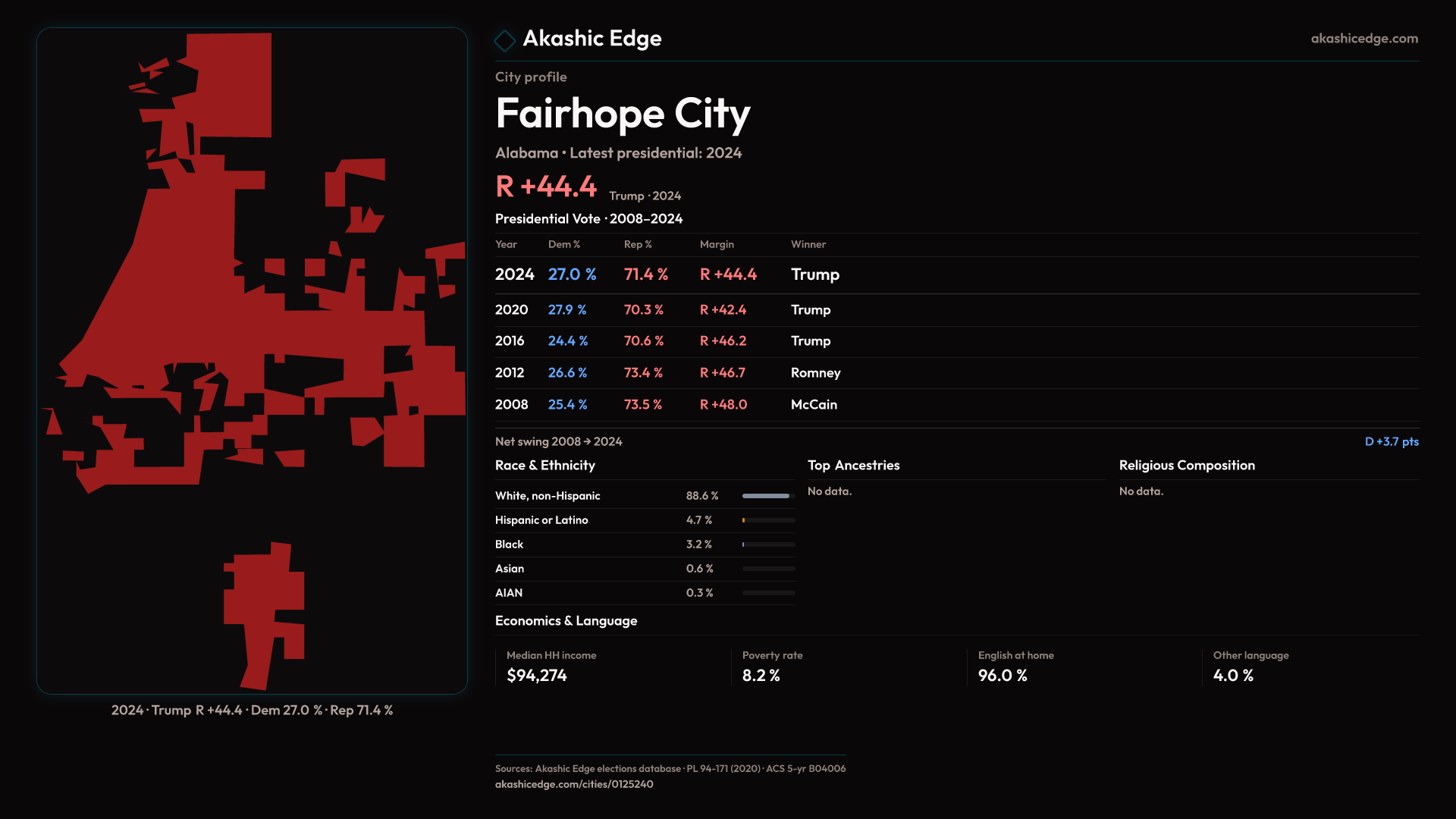
Task: Click the Hispanic or Latino bar
Action: pos(767,520)
